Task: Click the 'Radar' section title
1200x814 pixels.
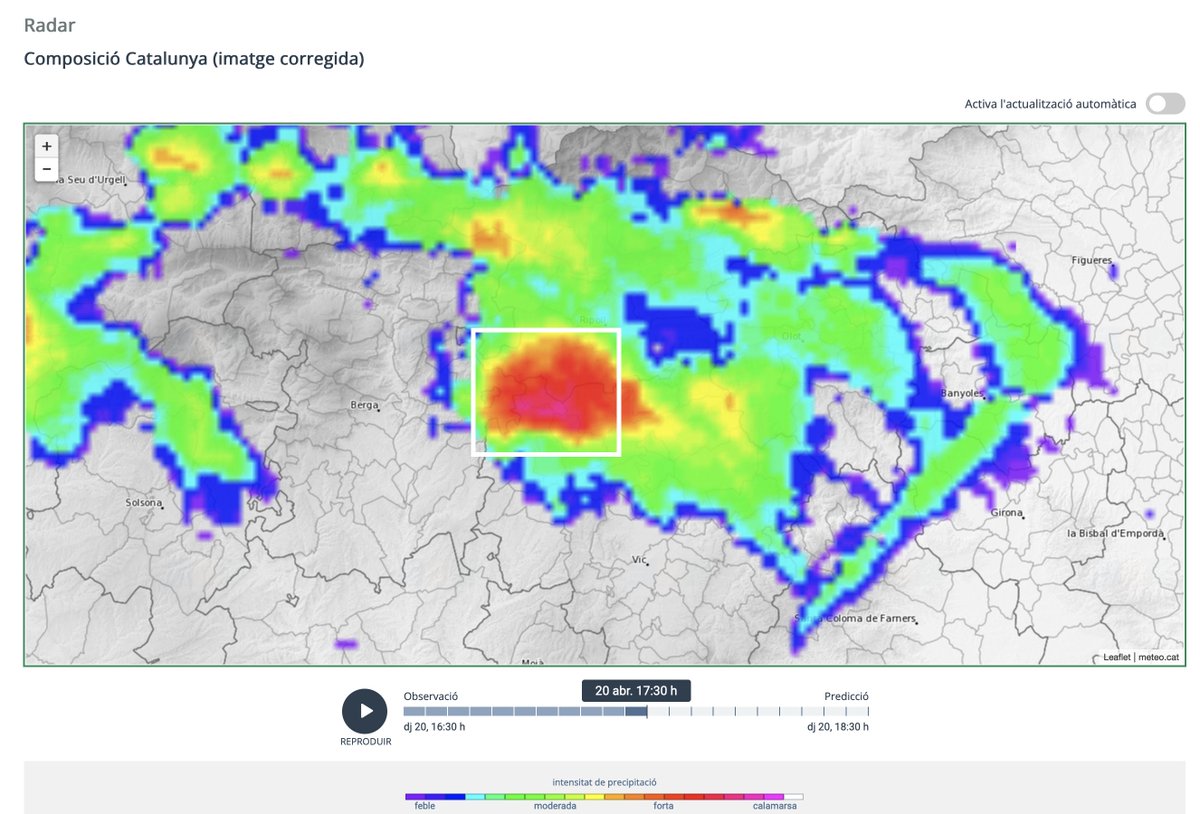Action: click(50, 25)
